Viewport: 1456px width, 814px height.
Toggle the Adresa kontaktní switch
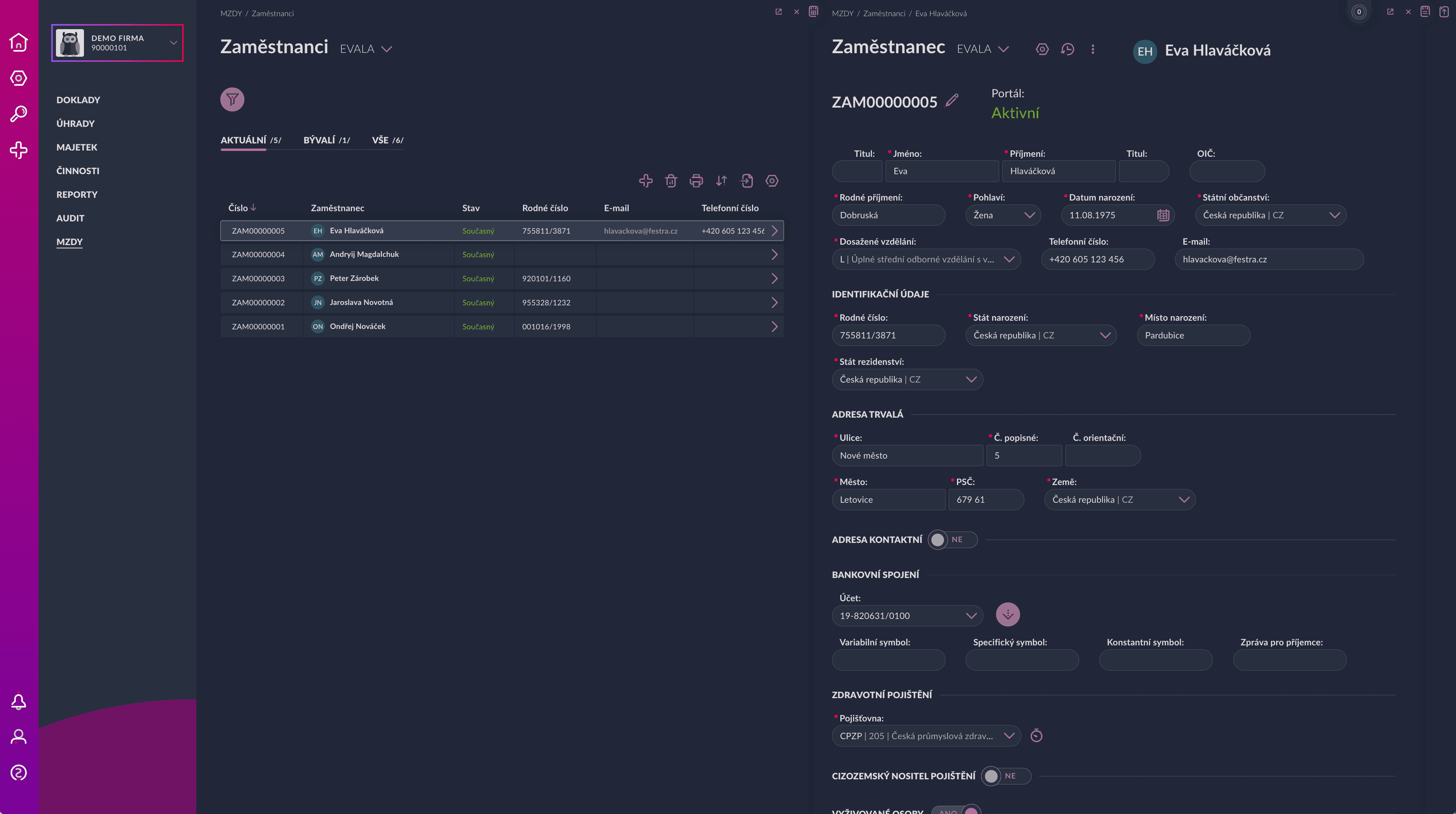(x=953, y=539)
